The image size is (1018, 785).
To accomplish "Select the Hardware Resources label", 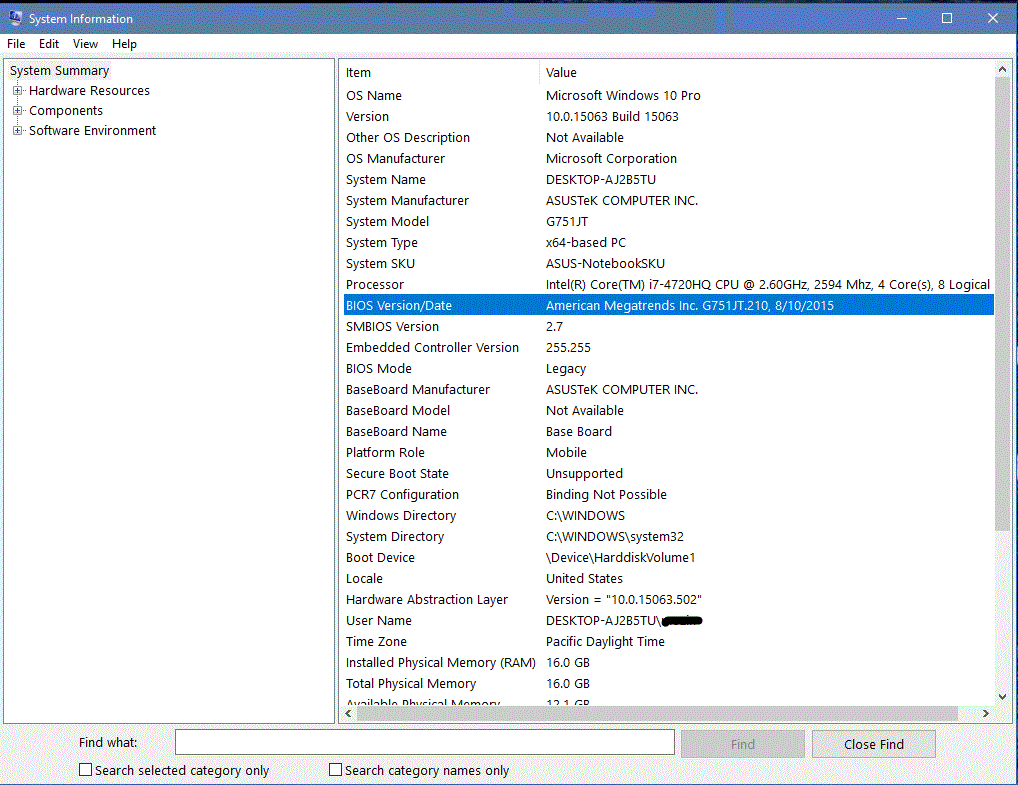I will pyautogui.click(x=90, y=90).
